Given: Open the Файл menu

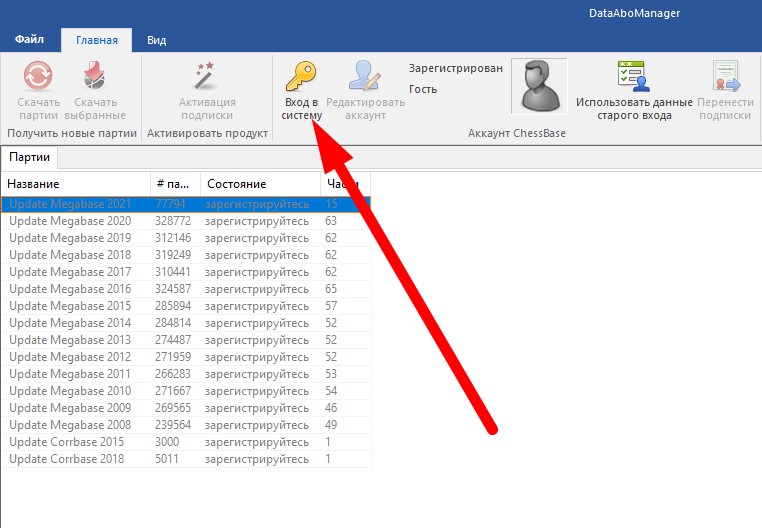Looking at the screenshot, I should pos(28,41).
